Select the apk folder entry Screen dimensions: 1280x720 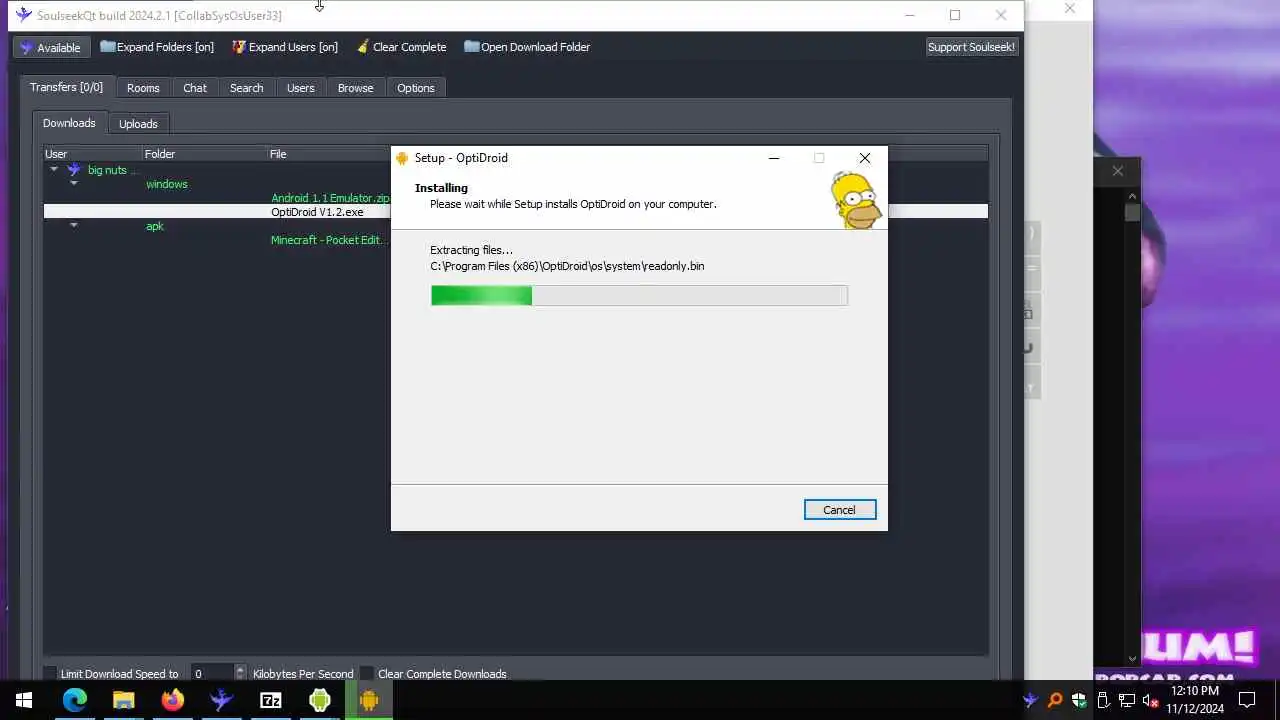click(154, 226)
